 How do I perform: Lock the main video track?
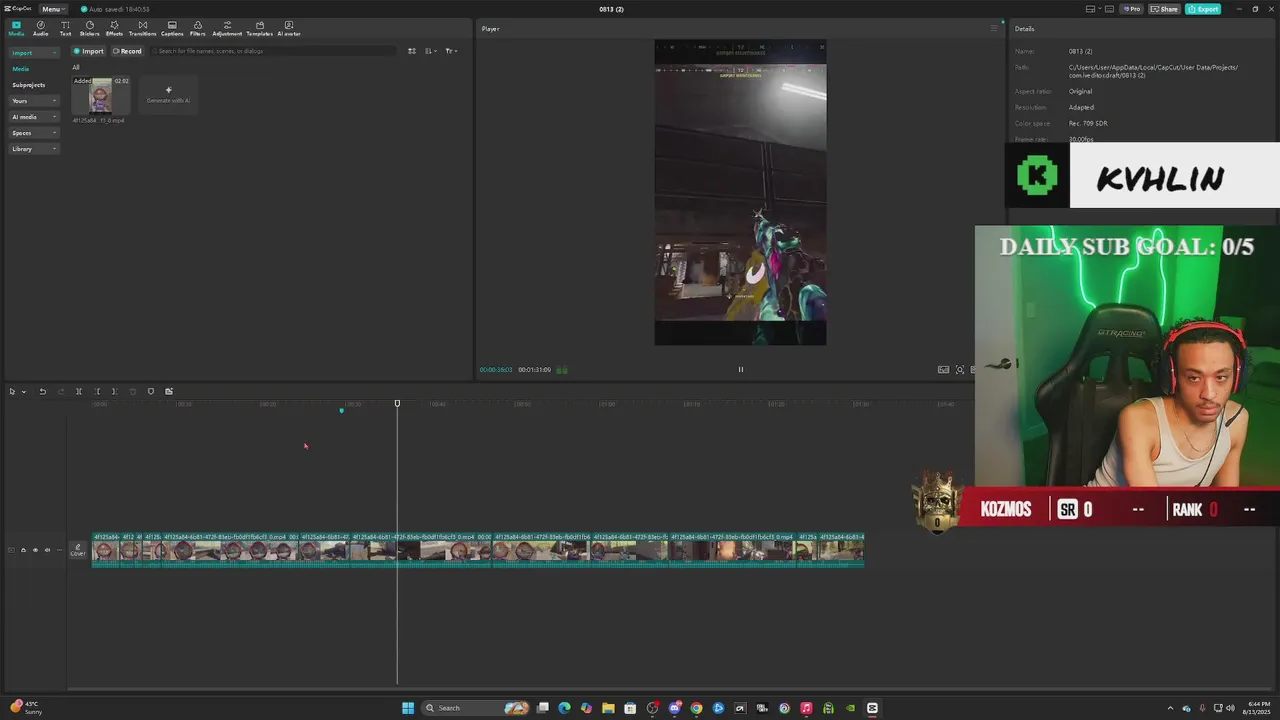pyautogui.click(x=23, y=550)
